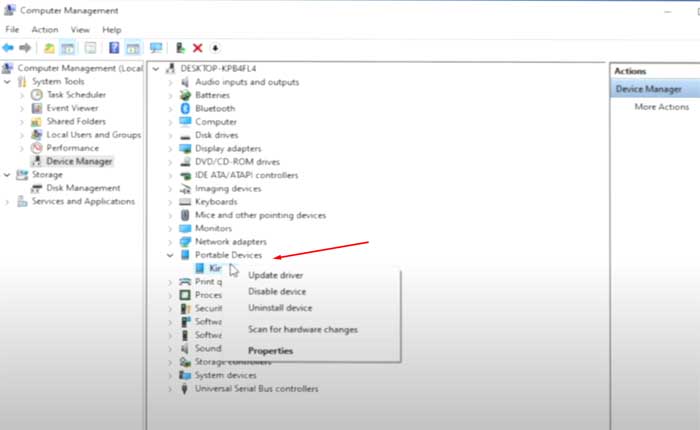Expand the Network adapters category
This screenshot has width=700, height=430.
click(x=171, y=242)
